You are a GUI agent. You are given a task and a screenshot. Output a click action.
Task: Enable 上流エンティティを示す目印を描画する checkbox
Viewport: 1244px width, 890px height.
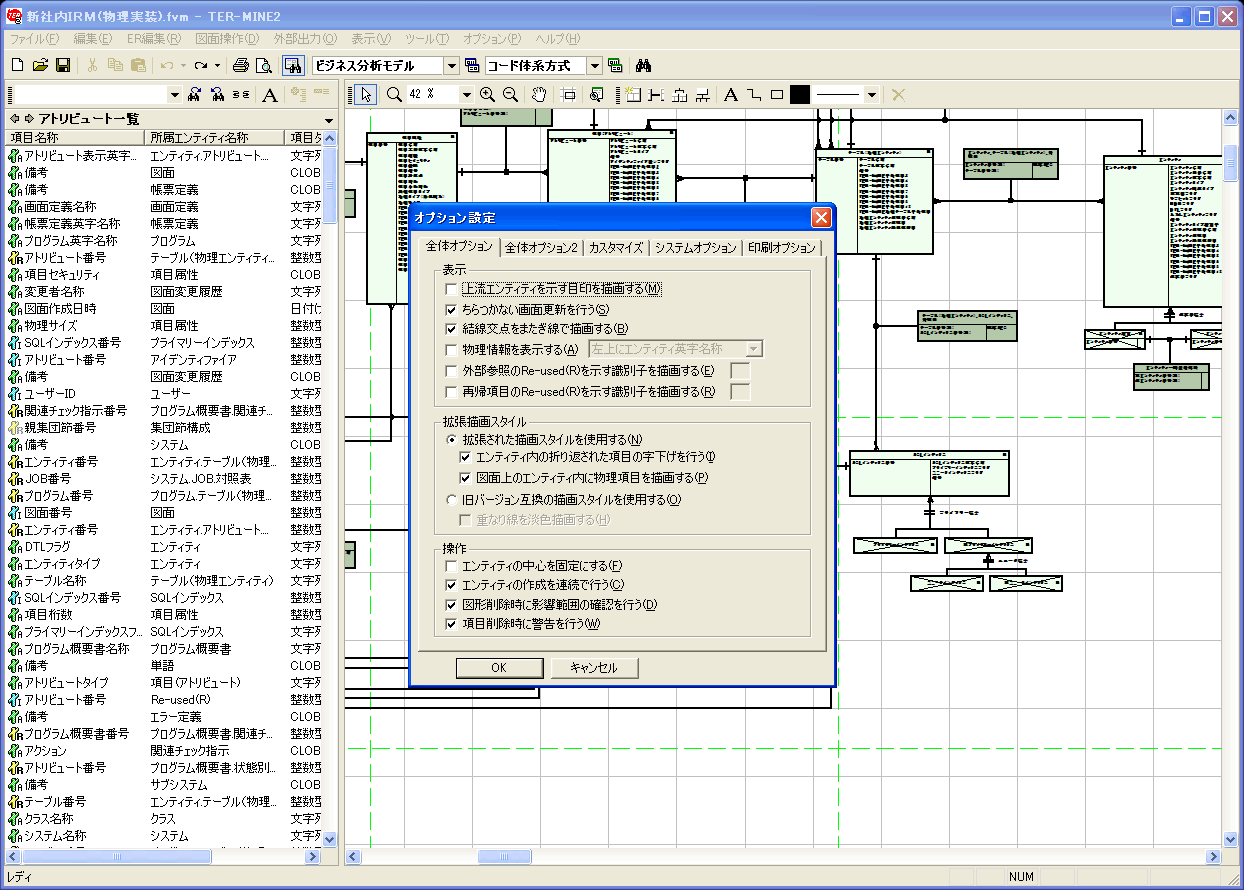pos(452,289)
